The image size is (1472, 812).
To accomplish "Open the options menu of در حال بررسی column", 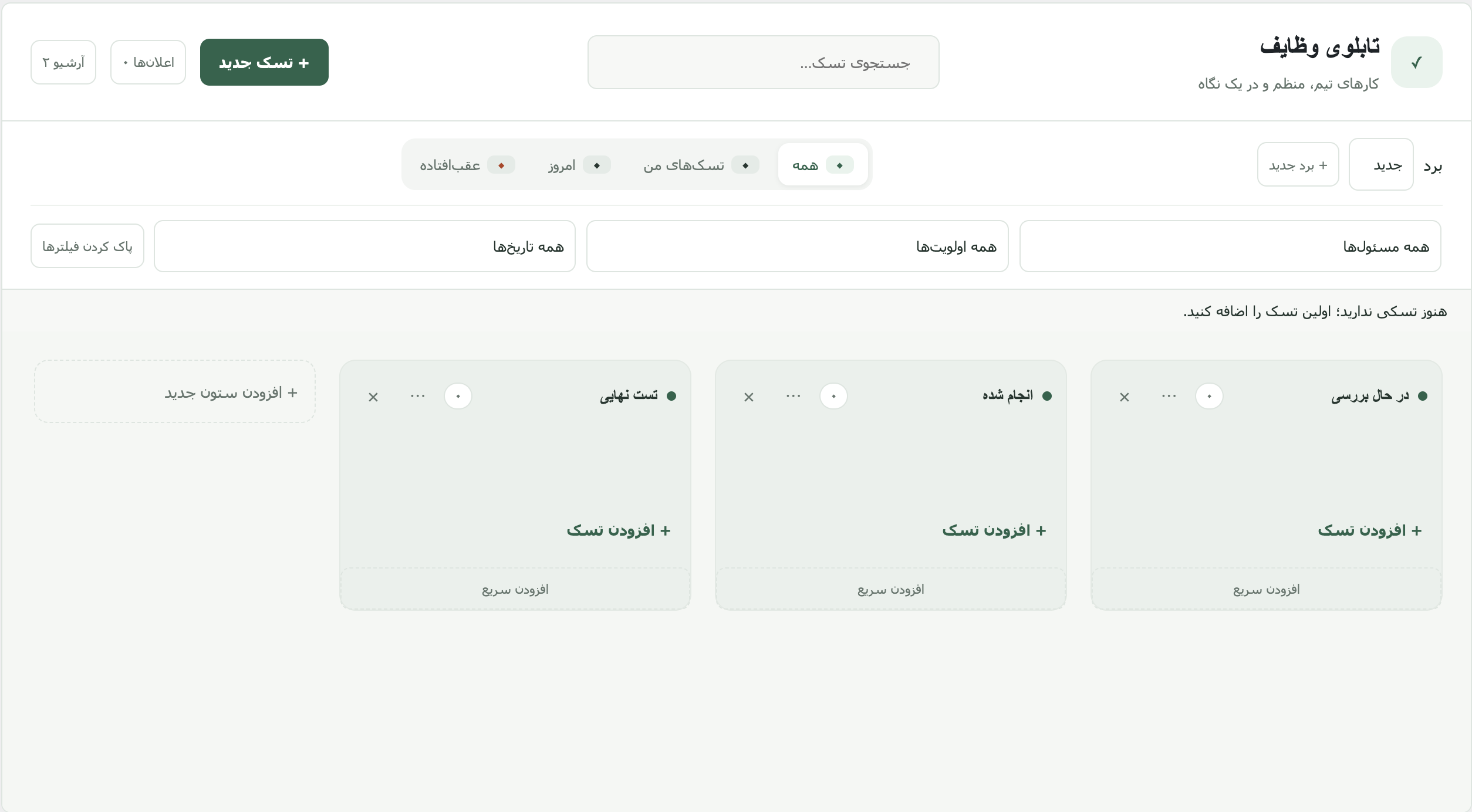I will point(1169,396).
